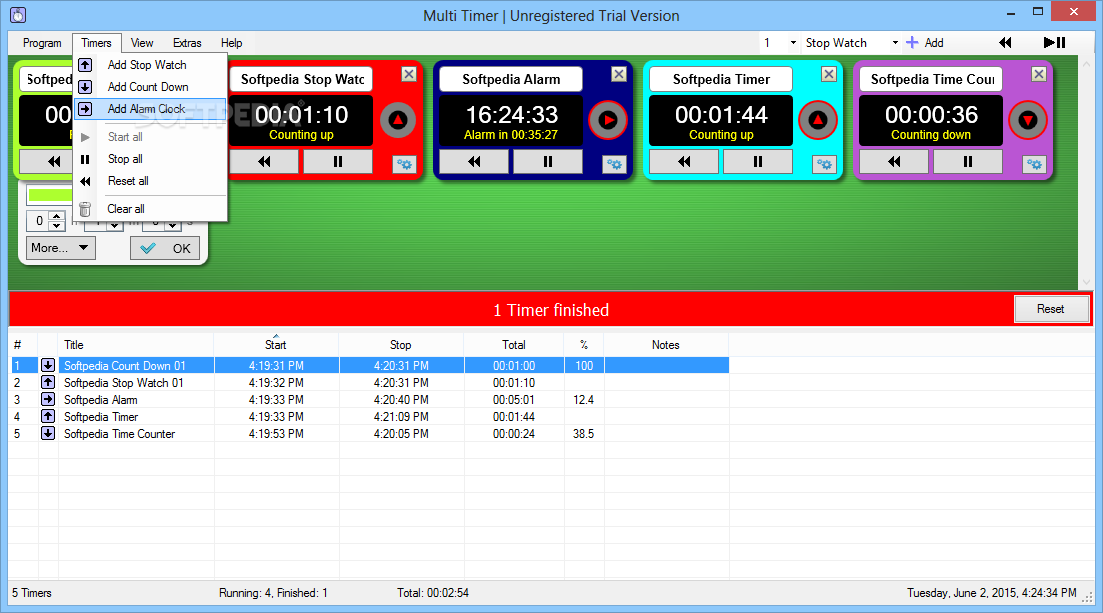Select Softpedia Time Counter list row

click(370, 434)
